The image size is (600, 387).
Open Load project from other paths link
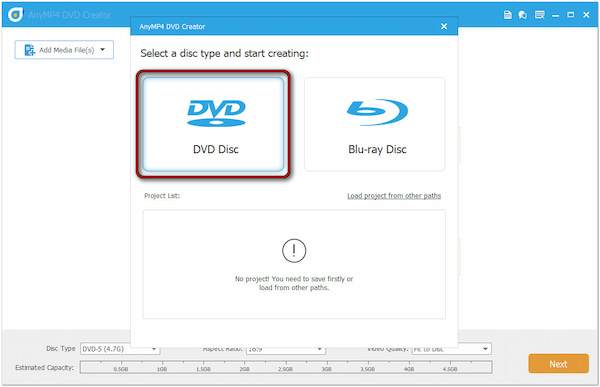pyautogui.click(x=394, y=196)
